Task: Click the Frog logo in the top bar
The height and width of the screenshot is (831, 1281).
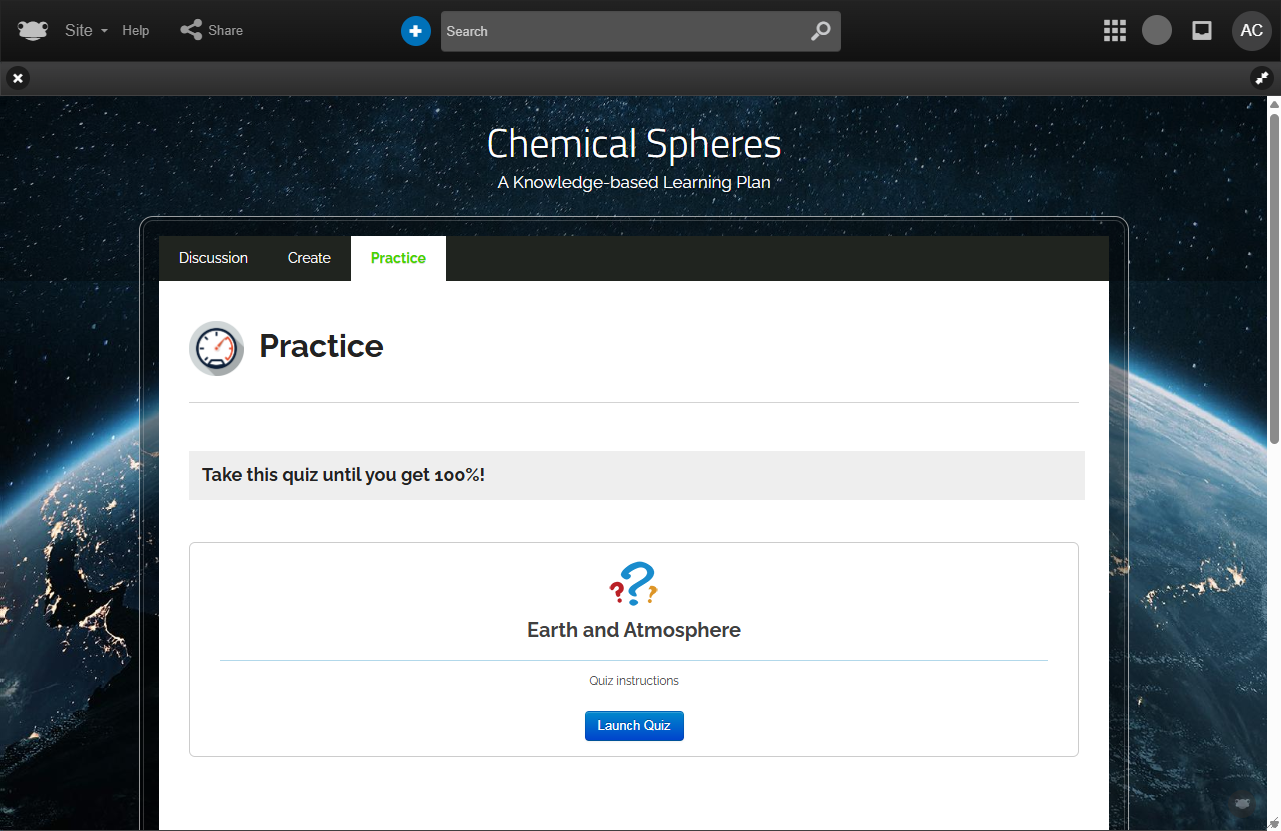Action: click(x=33, y=31)
